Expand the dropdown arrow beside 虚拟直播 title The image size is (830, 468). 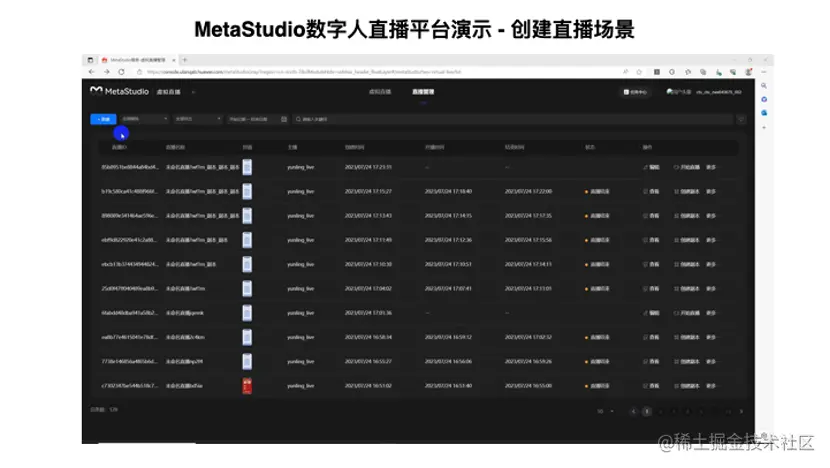point(193,92)
